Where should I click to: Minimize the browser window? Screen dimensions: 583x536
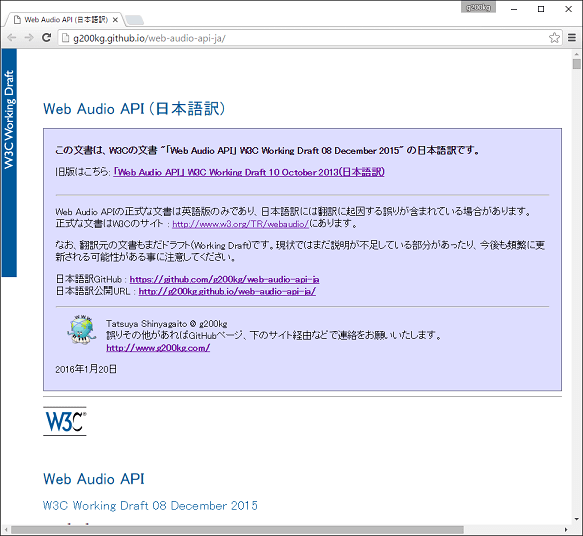click(514, 9)
